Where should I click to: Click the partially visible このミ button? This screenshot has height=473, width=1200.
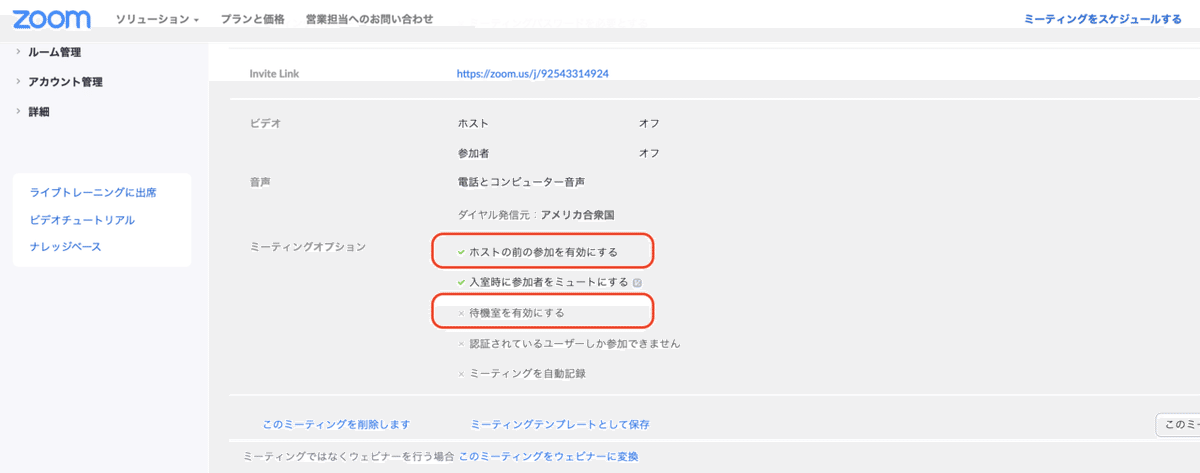click(1178, 425)
